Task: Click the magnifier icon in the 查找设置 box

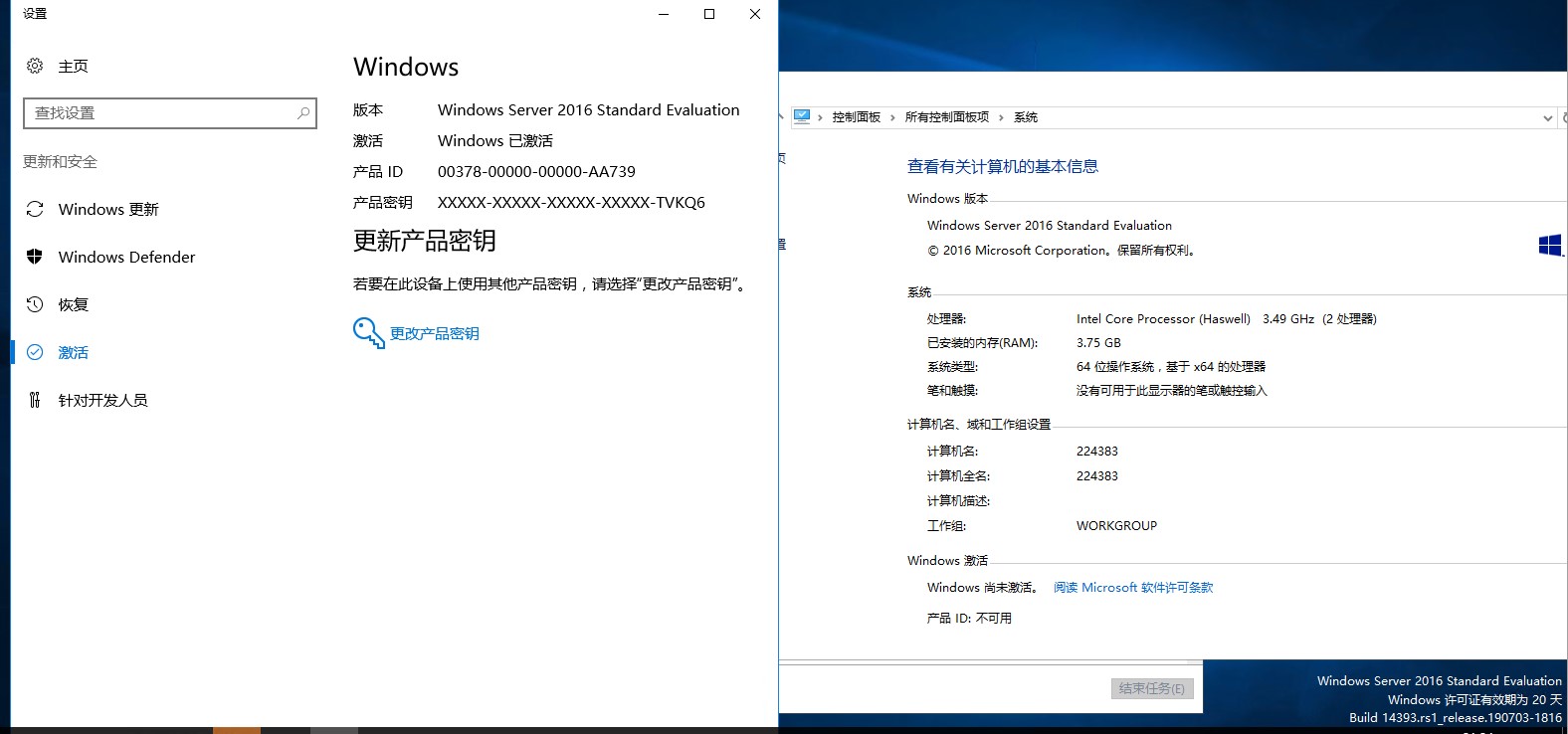Action: click(303, 113)
